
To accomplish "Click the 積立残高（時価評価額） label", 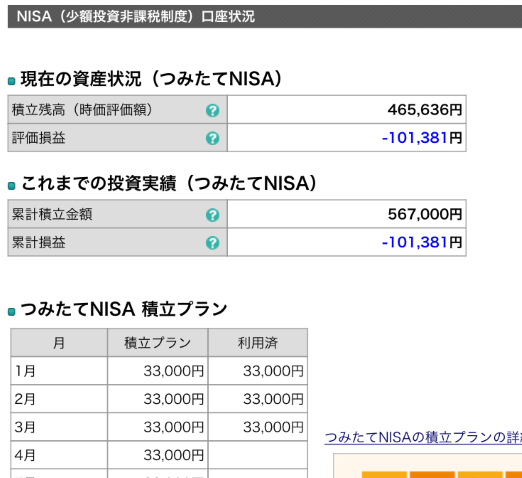I will [82, 110].
